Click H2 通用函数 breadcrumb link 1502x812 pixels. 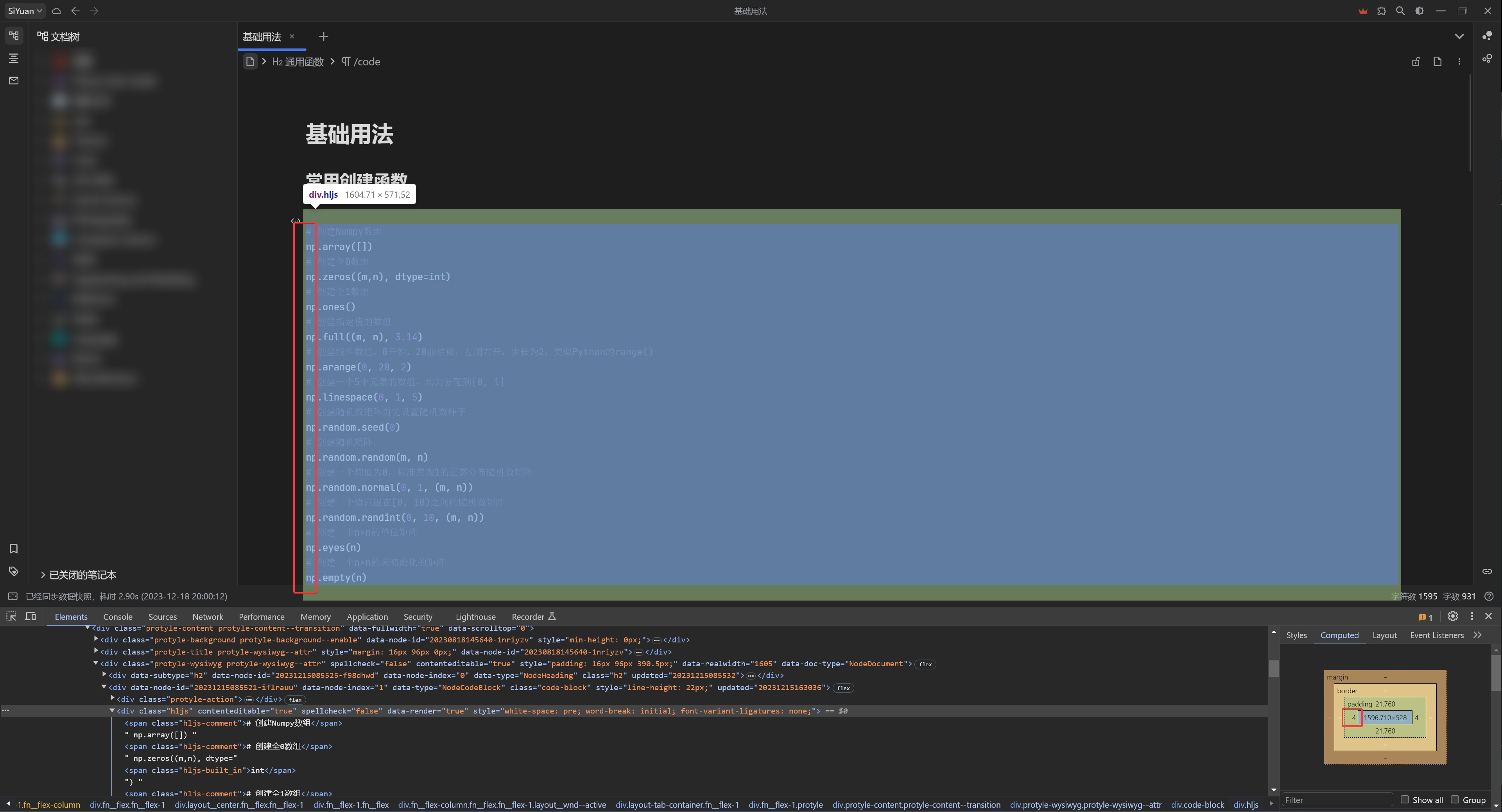298,62
